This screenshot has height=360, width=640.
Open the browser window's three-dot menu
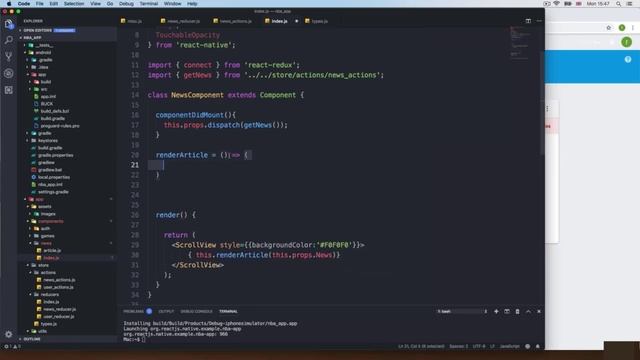pyautogui.click(x=633, y=28)
